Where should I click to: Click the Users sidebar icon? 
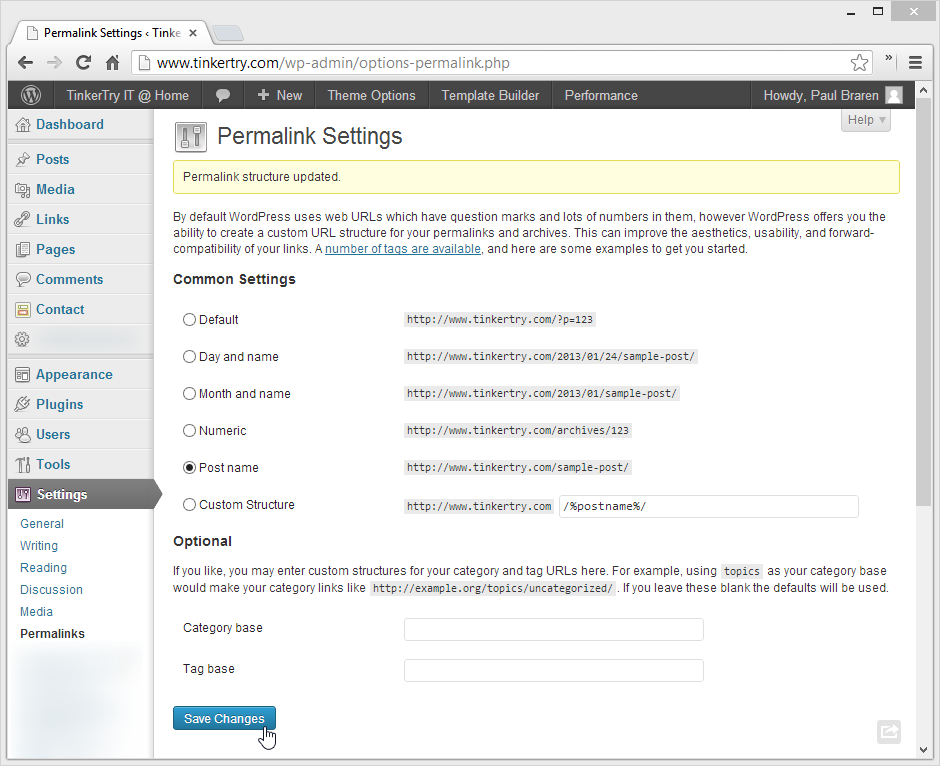[x=23, y=435]
